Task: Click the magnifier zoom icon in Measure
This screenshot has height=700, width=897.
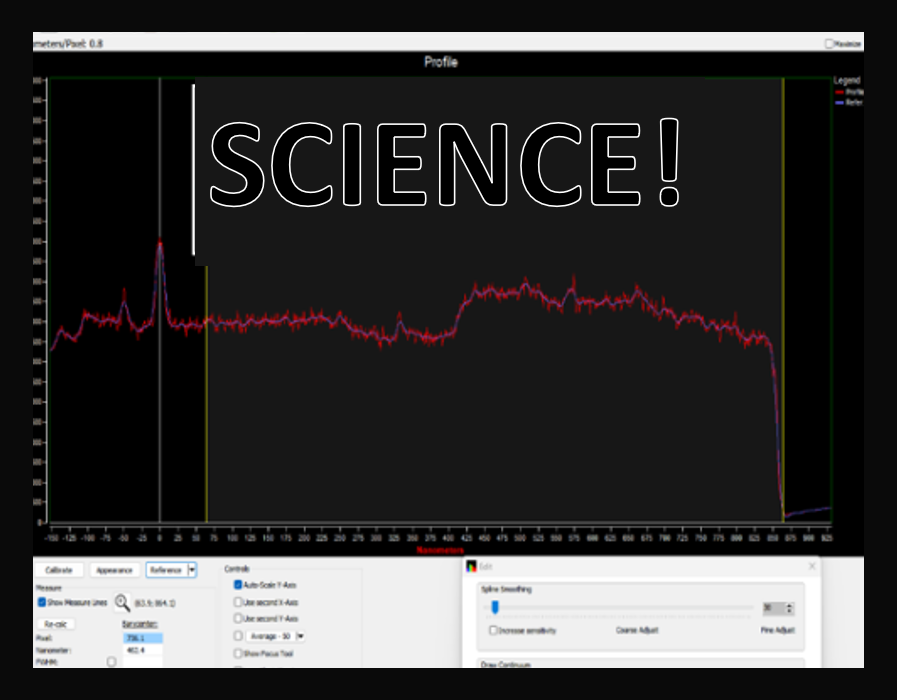Action: [x=122, y=602]
